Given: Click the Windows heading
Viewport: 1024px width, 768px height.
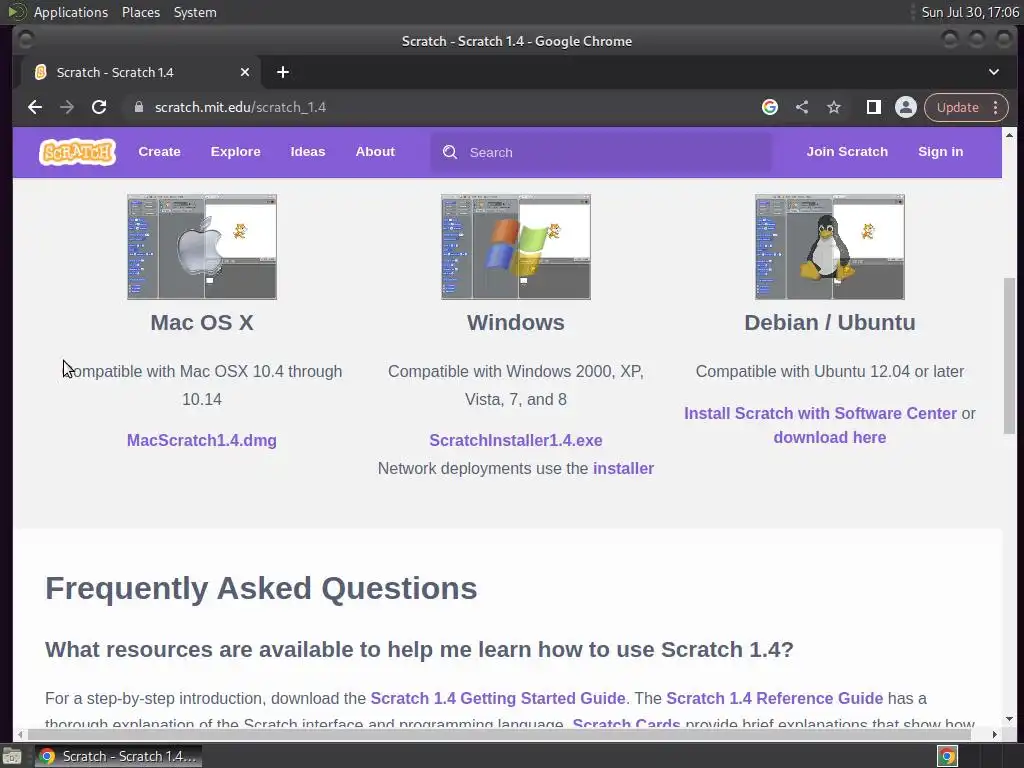Looking at the screenshot, I should click(x=516, y=322).
